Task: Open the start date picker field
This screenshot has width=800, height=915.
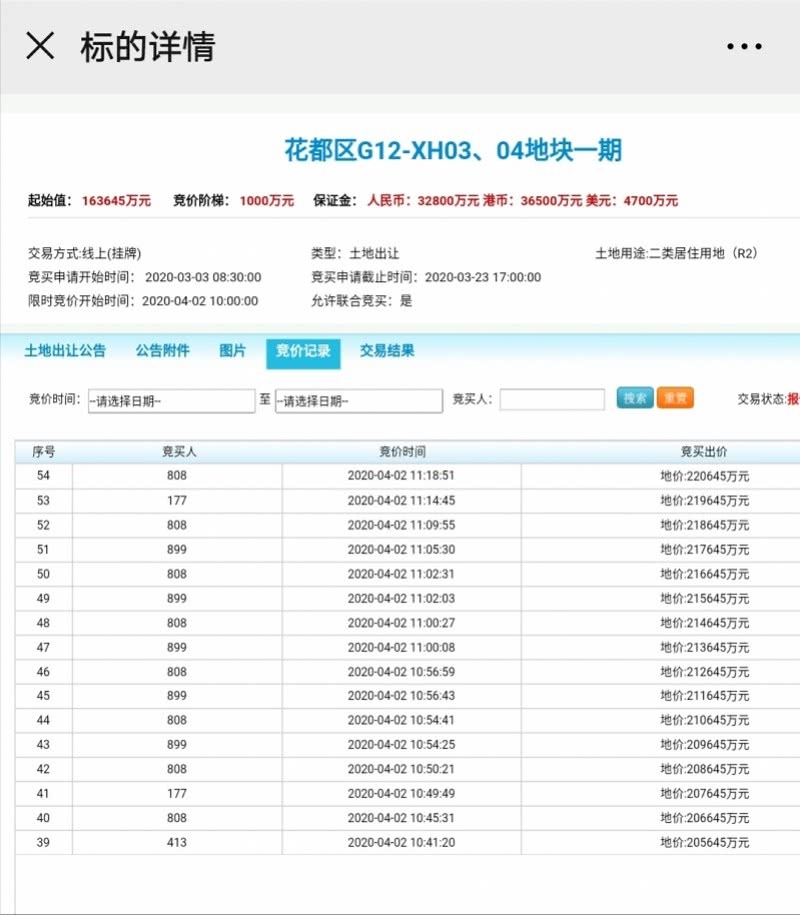Action: 171,400
